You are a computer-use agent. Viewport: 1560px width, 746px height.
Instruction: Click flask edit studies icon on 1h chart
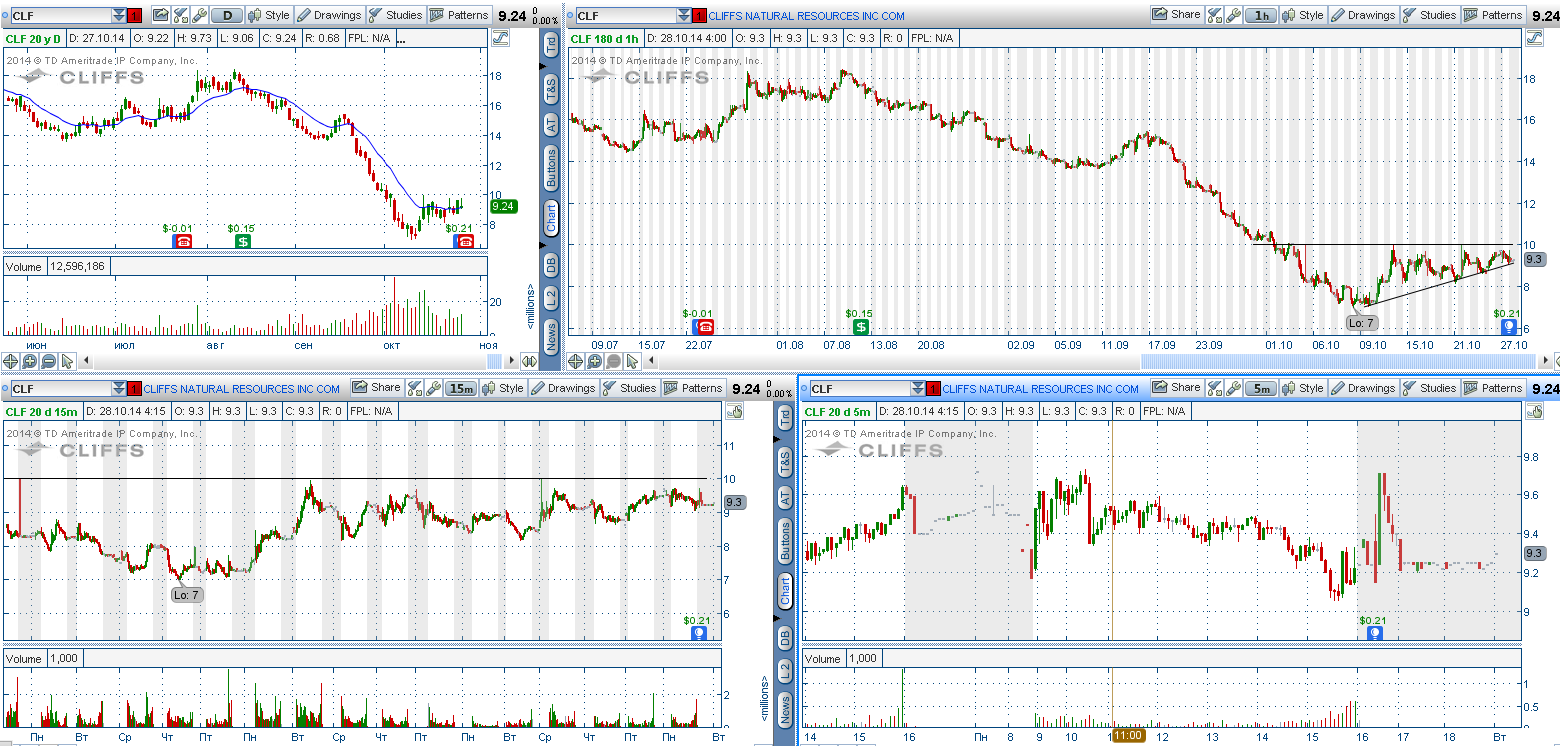click(1215, 15)
